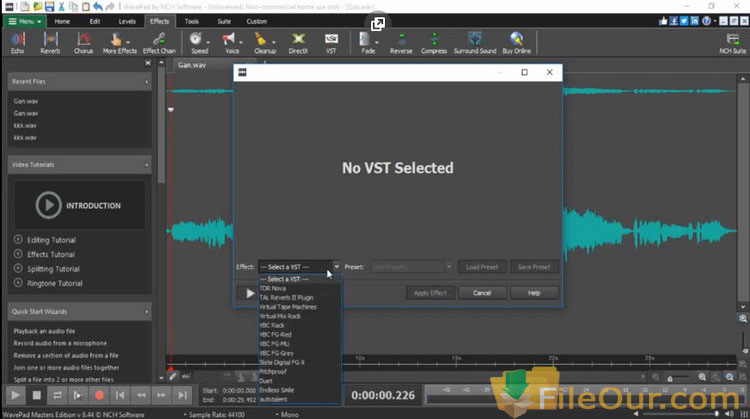Toggle the red Record button
Image resolution: width=750 pixels, height=419 pixels.
tap(99, 395)
